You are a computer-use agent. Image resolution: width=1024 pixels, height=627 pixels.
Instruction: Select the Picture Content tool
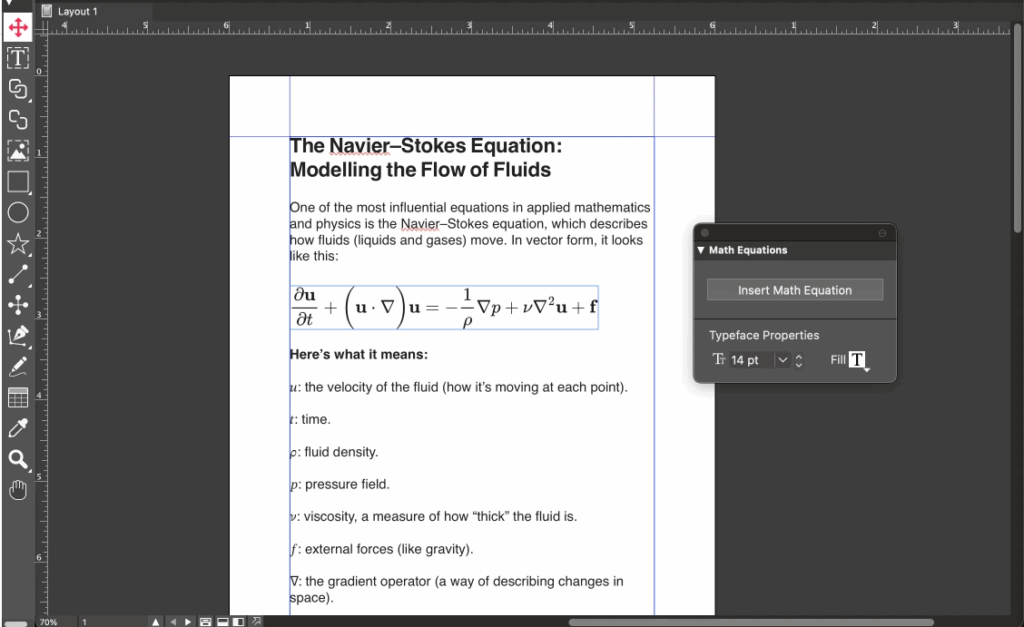coord(17,150)
